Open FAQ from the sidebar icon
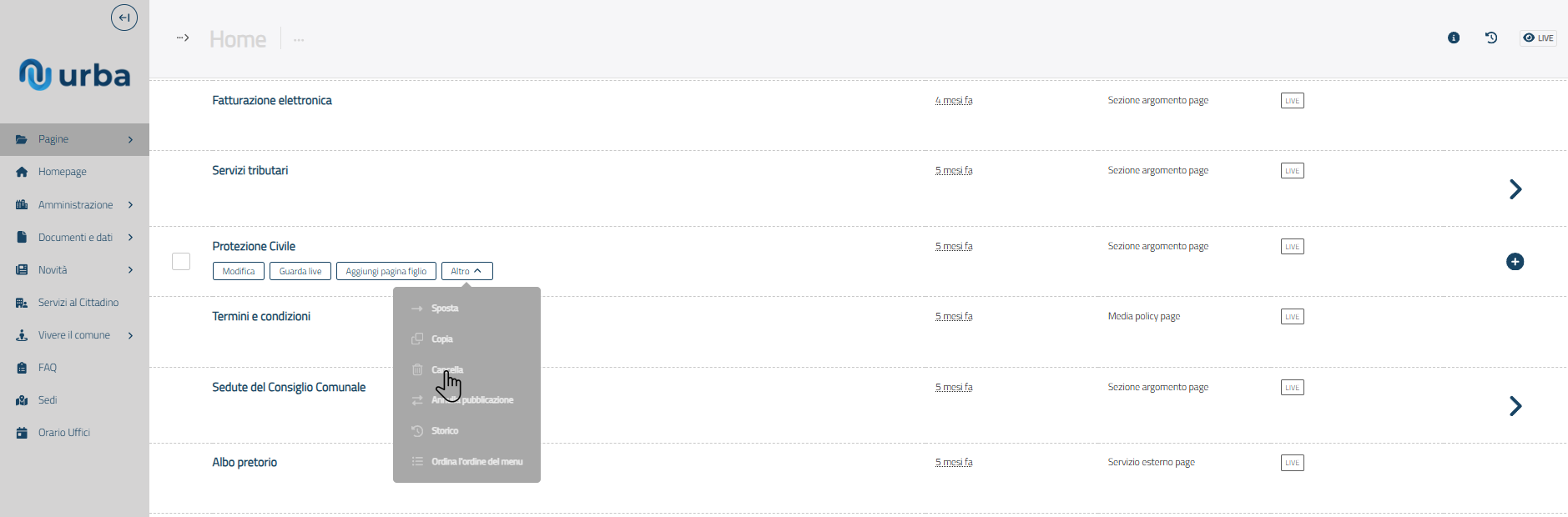Screen dimensions: 1568x517 [x=22, y=368]
